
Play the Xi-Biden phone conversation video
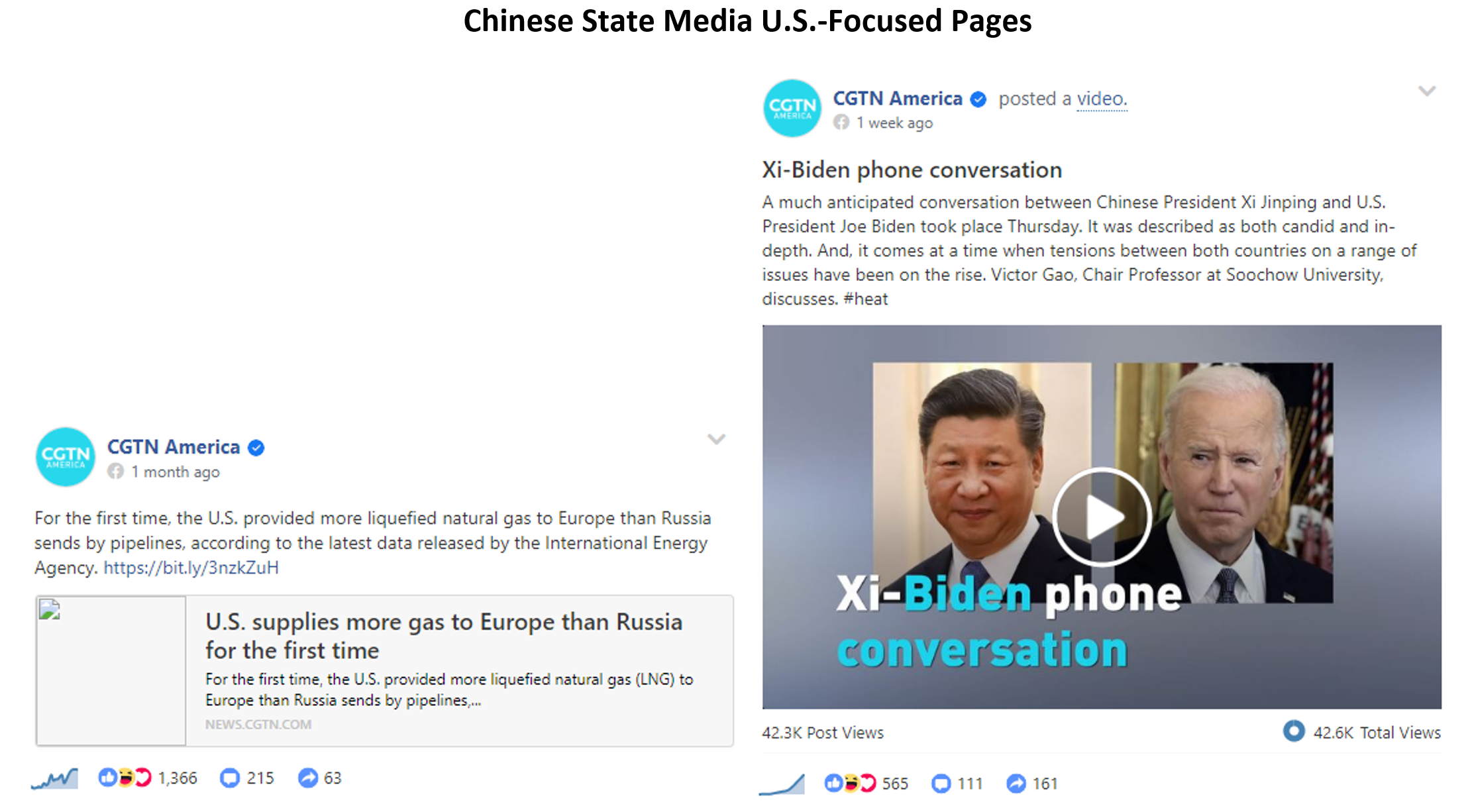[x=1102, y=517]
